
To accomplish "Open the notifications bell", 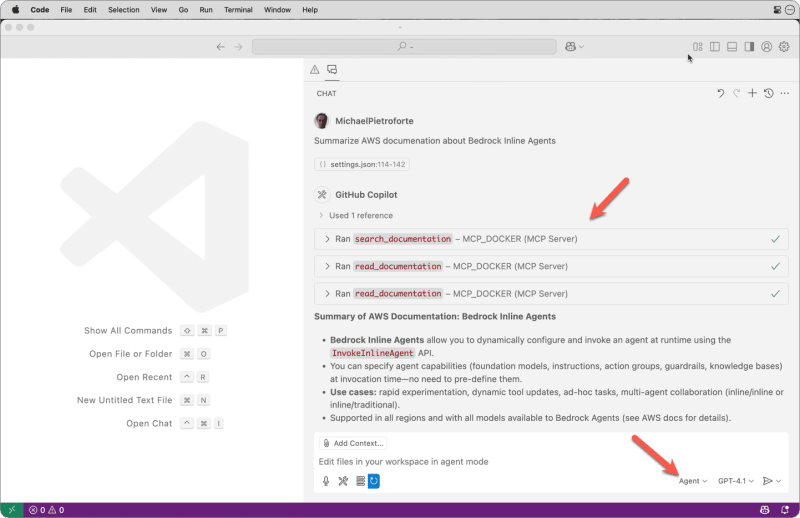I will click(785, 510).
